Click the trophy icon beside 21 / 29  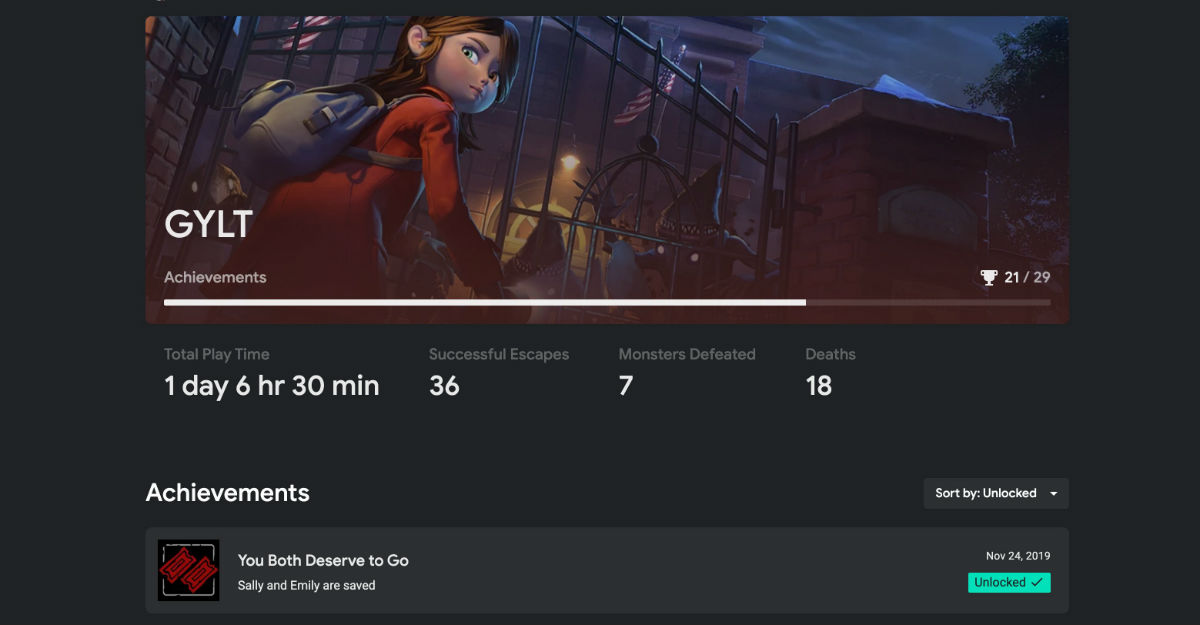point(989,277)
